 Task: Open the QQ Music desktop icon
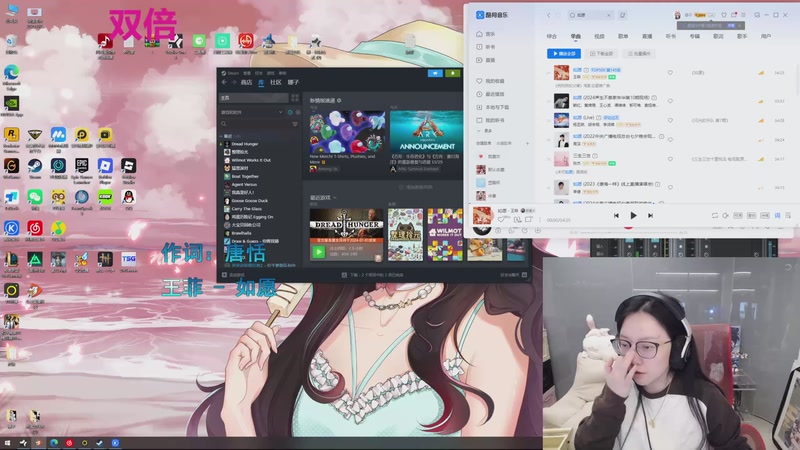click(58, 231)
